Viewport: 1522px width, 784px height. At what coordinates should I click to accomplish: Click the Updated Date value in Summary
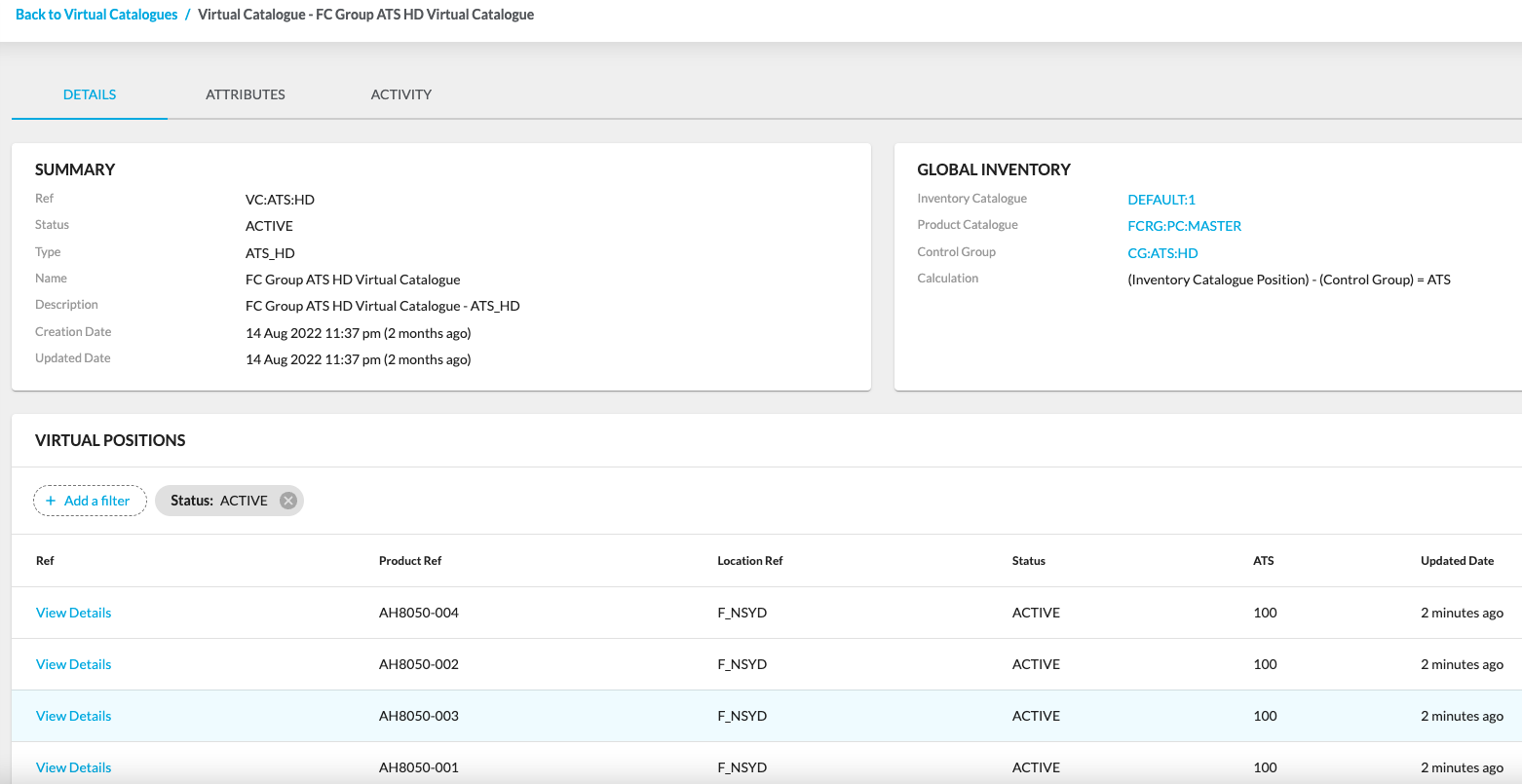click(x=359, y=359)
